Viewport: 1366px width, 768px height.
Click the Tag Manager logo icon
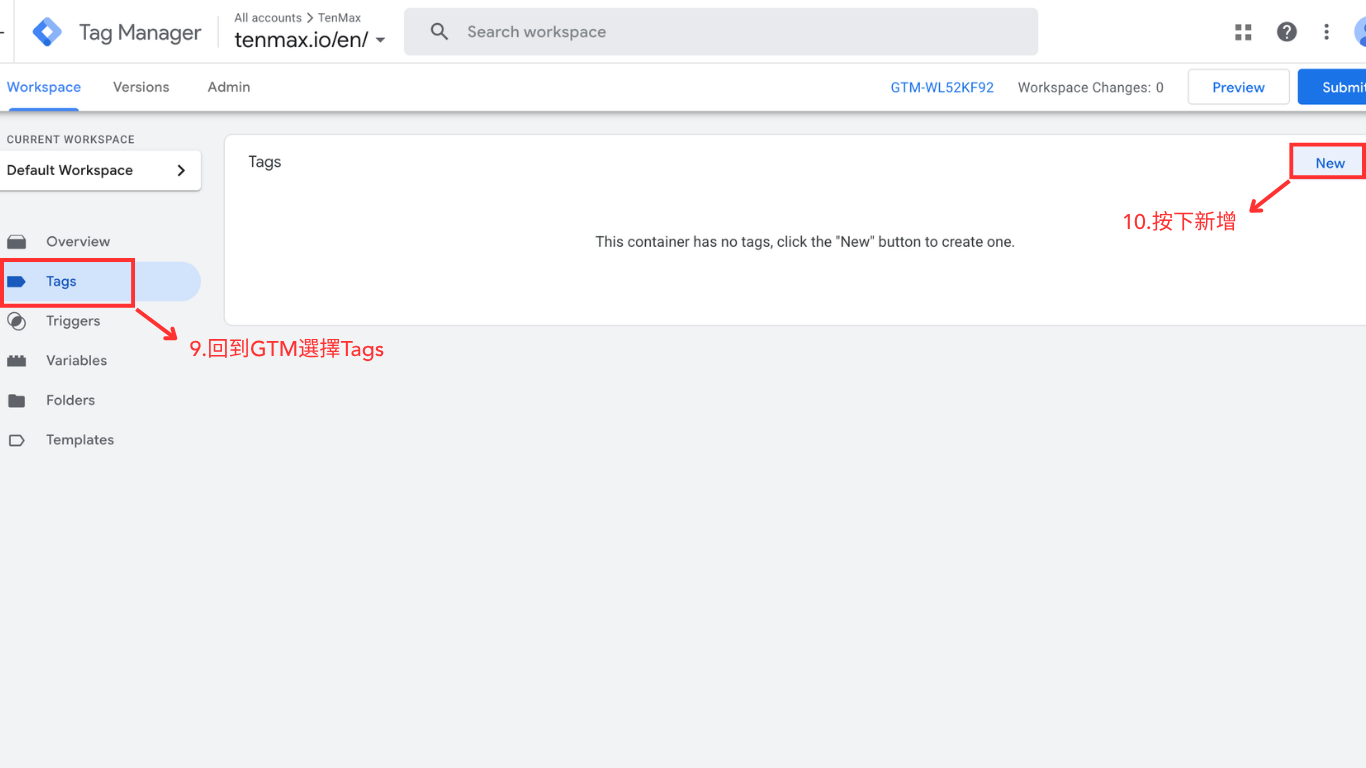point(47,32)
